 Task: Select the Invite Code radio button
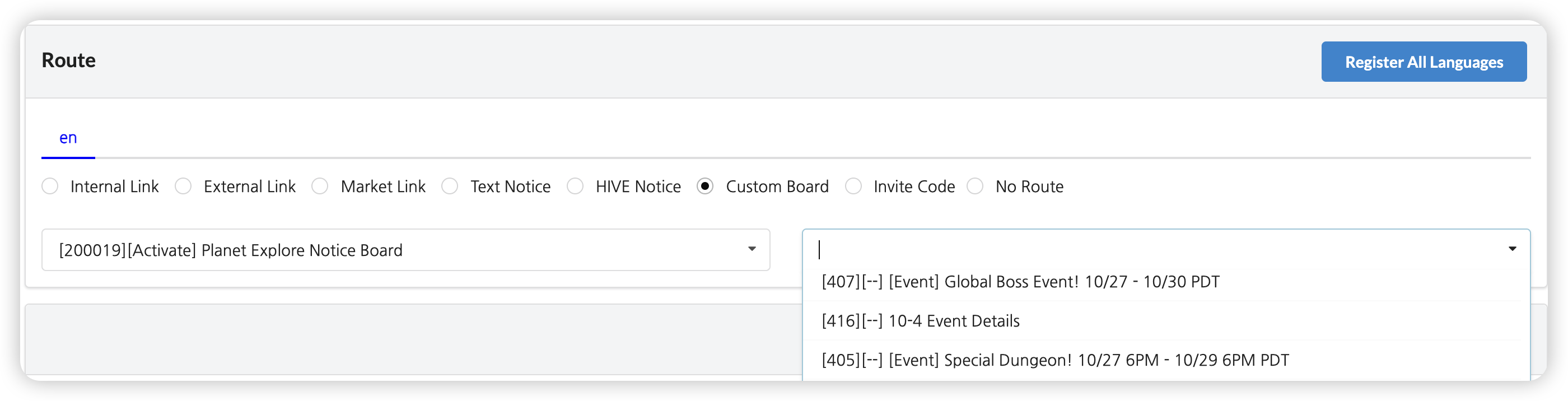point(853,186)
